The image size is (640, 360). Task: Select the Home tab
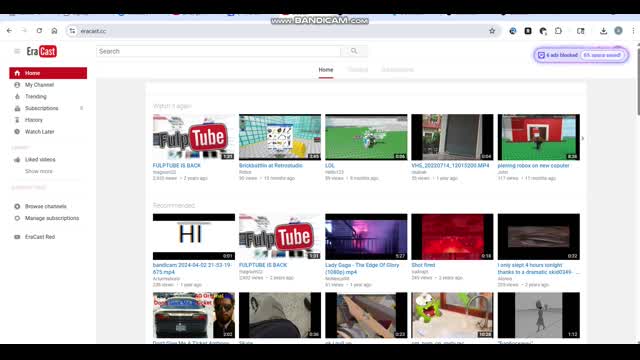tap(326, 70)
